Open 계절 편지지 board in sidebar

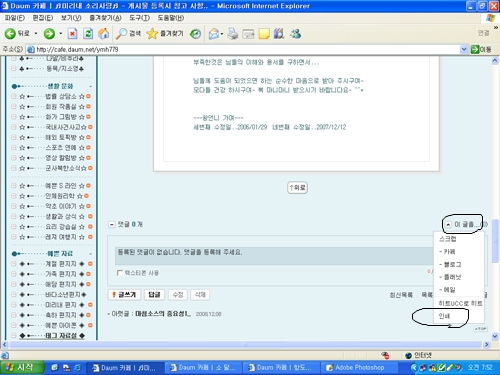point(61,264)
